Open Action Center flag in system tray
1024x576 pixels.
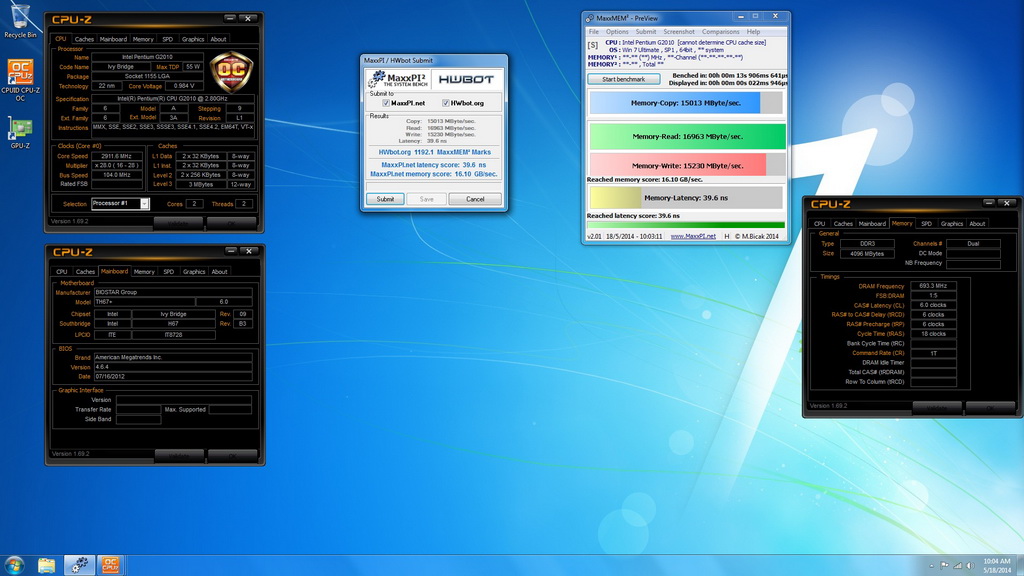coord(944,566)
